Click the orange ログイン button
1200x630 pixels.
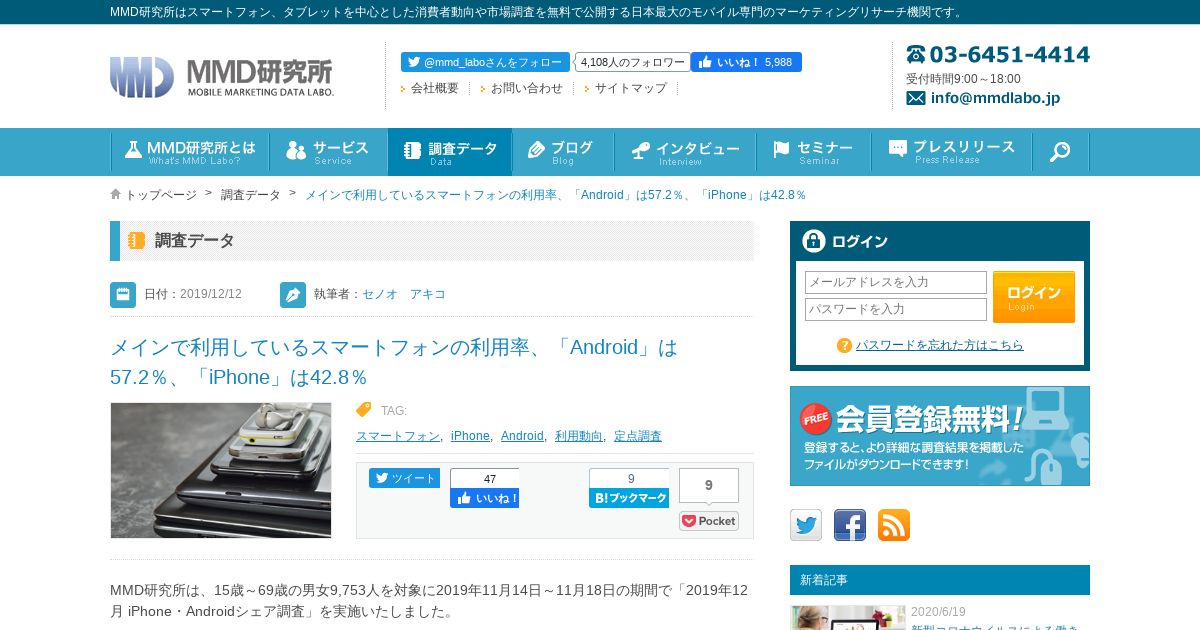pyautogui.click(x=1034, y=296)
